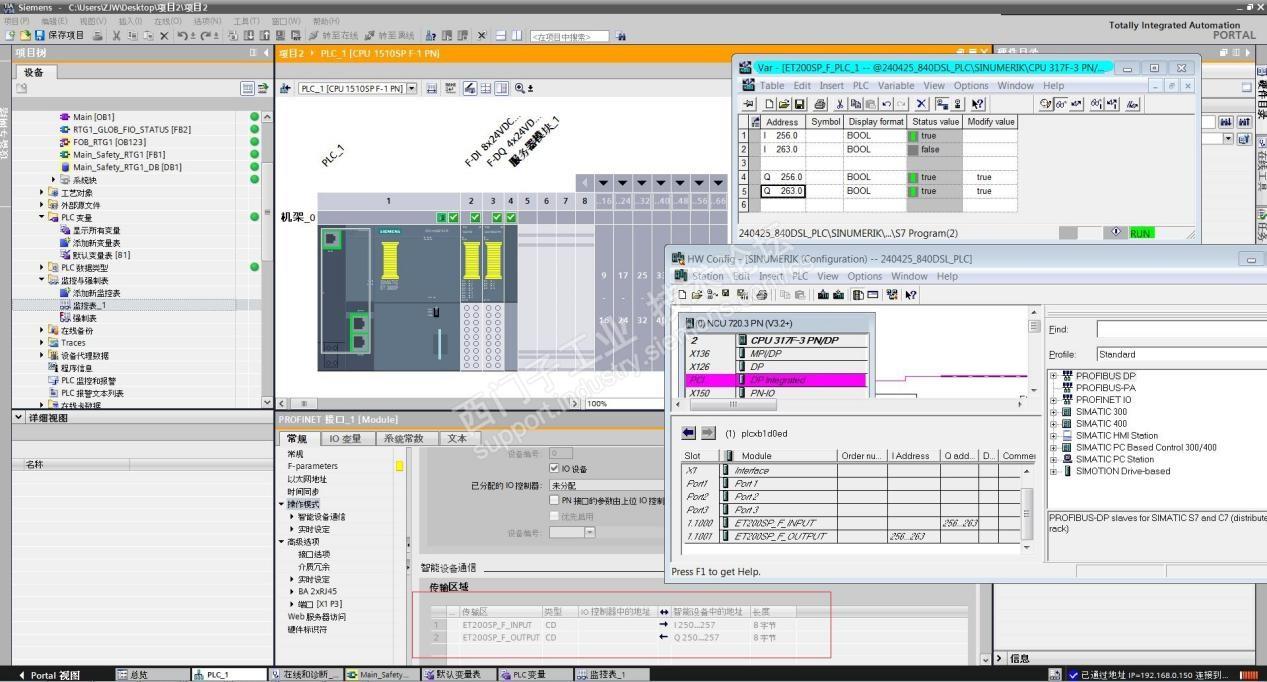Switch to IO 变量 properties tab
Screen dimensions: 1267x682
[344, 438]
